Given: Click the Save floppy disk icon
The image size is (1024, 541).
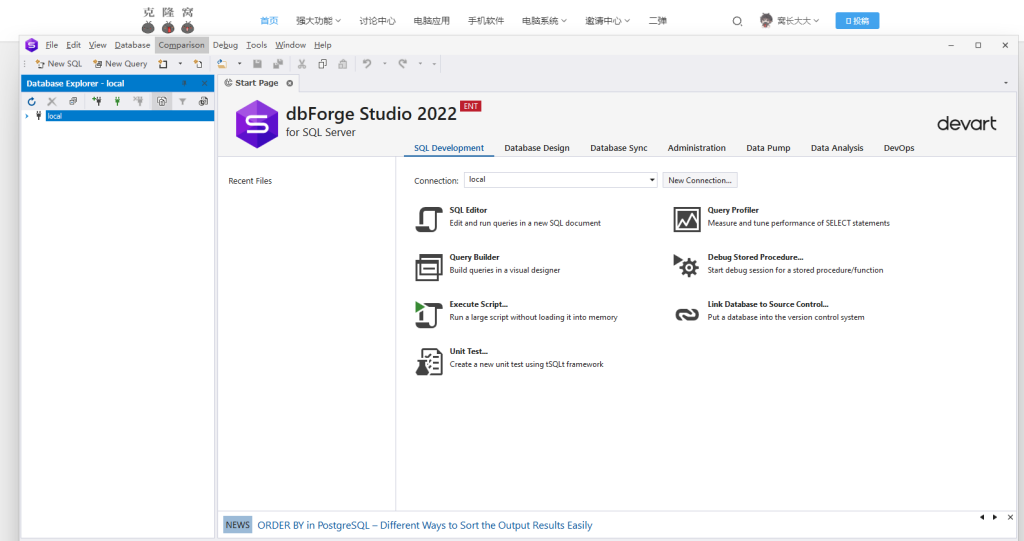Looking at the screenshot, I should (257, 64).
